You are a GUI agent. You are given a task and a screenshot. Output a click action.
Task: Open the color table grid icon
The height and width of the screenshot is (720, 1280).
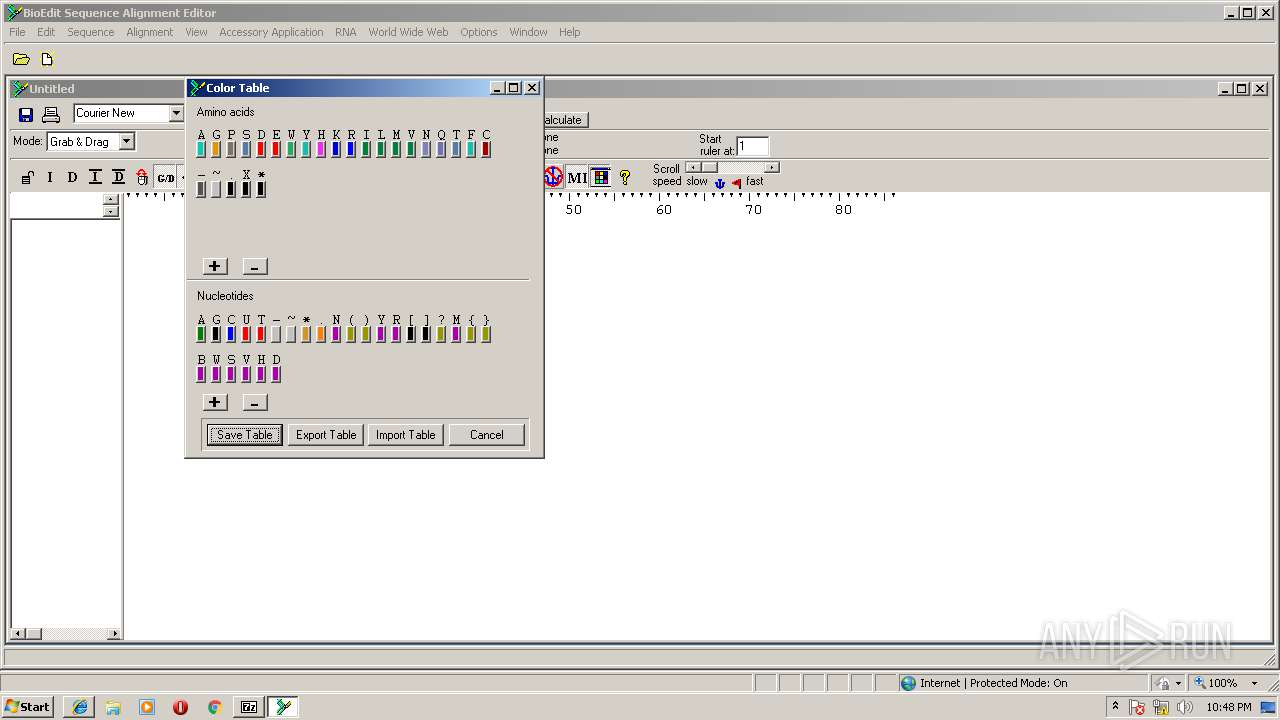coord(600,177)
